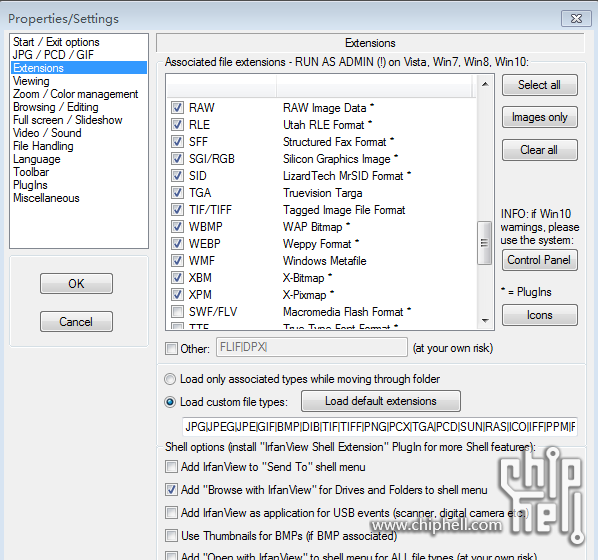Enable Add IrfanView to Send To menu
The width and height of the screenshot is (598, 560).
point(171,467)
